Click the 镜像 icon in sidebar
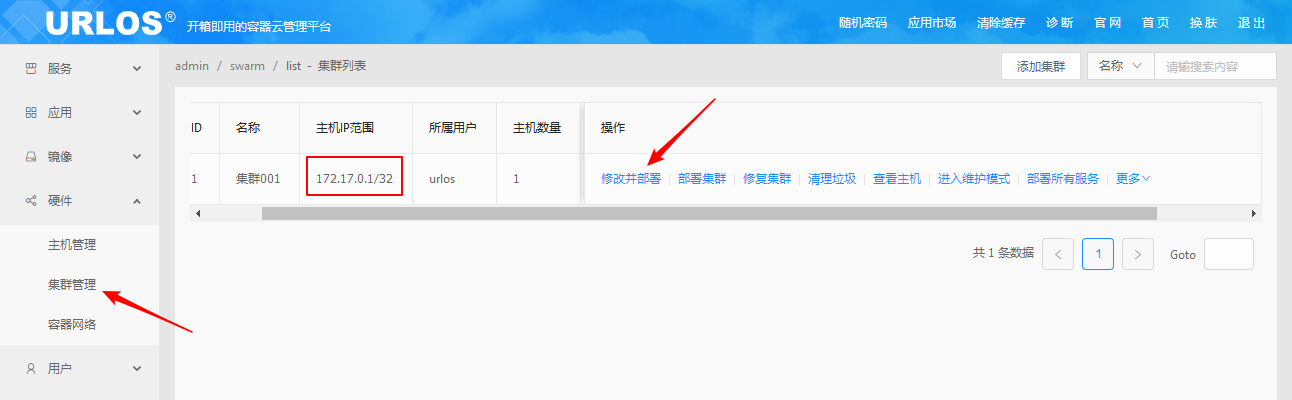This screenshot has width=1292, height=400. 30,157
